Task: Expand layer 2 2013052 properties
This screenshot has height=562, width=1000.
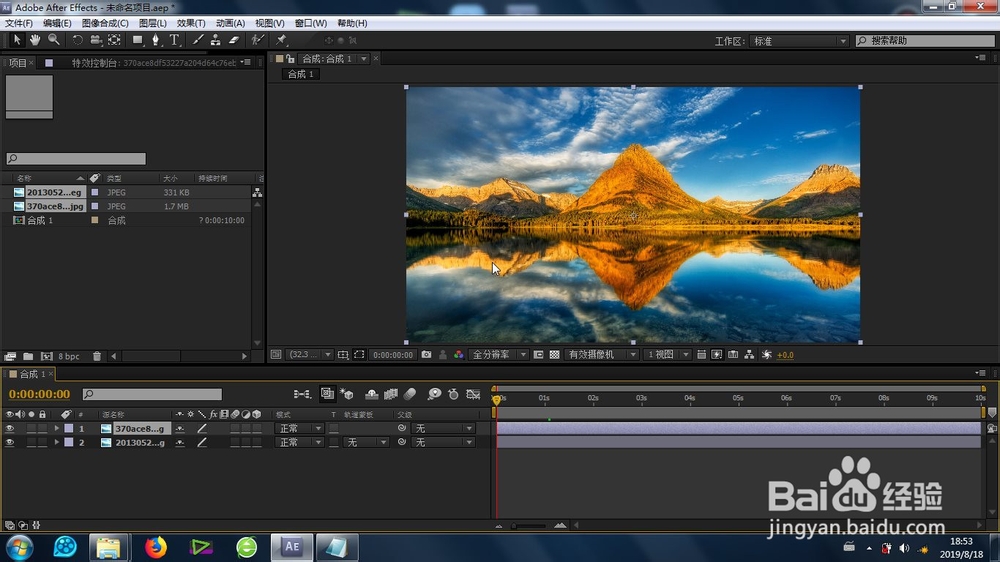Action: (x=57, y=443)
